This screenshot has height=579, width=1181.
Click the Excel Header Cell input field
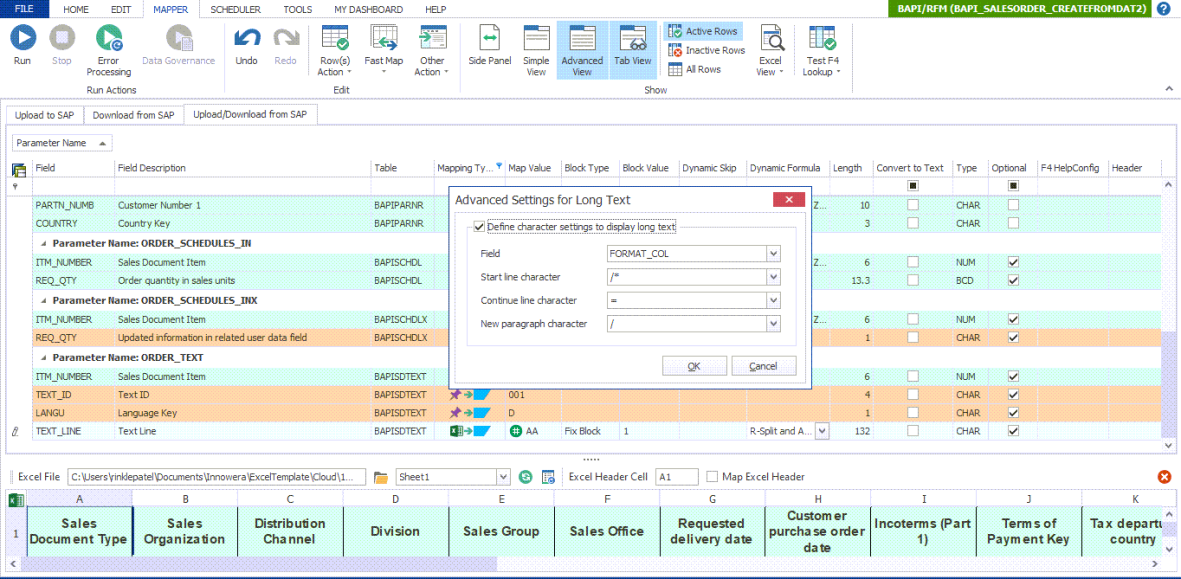(x=676, y=477)
